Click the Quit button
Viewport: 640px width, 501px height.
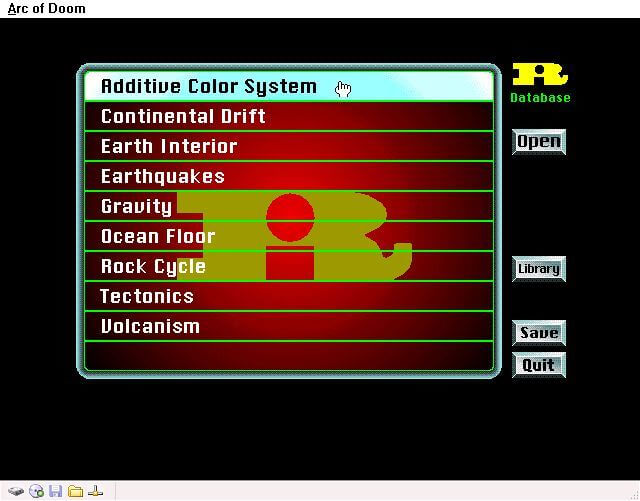pyautogui.click(x=539, y=365)
